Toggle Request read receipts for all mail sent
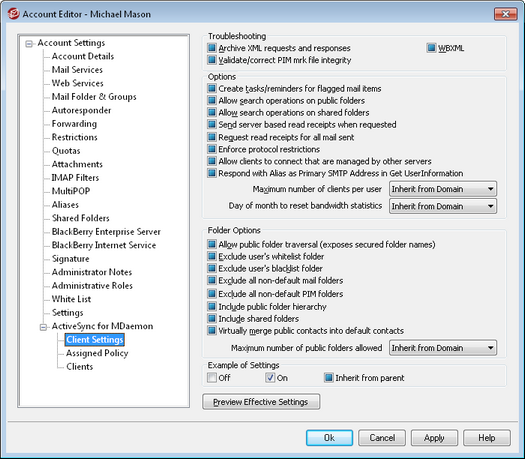The height and width of the screenshot is (459, 525). coord(212,137)
